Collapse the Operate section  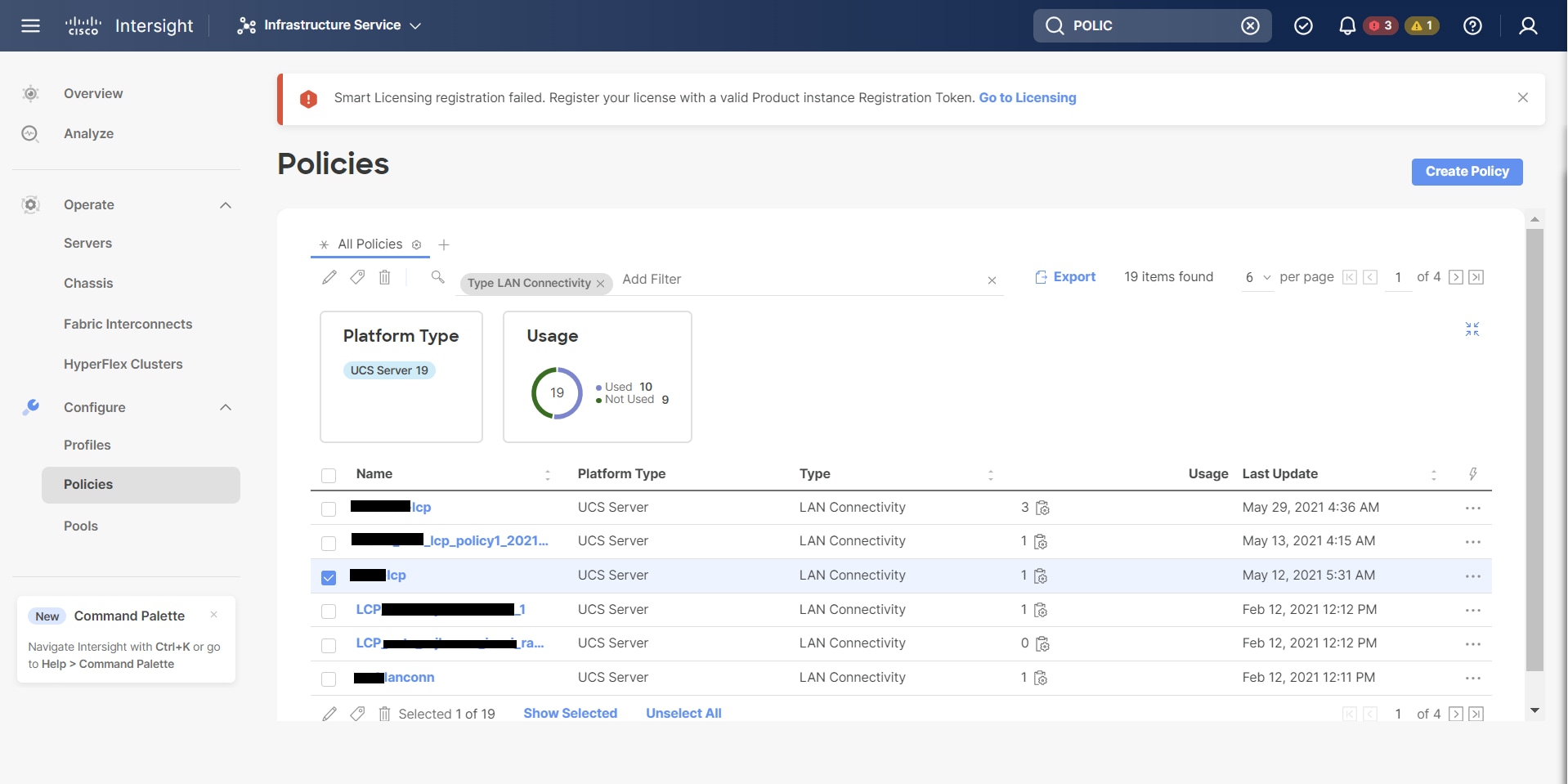click(226, 205)
